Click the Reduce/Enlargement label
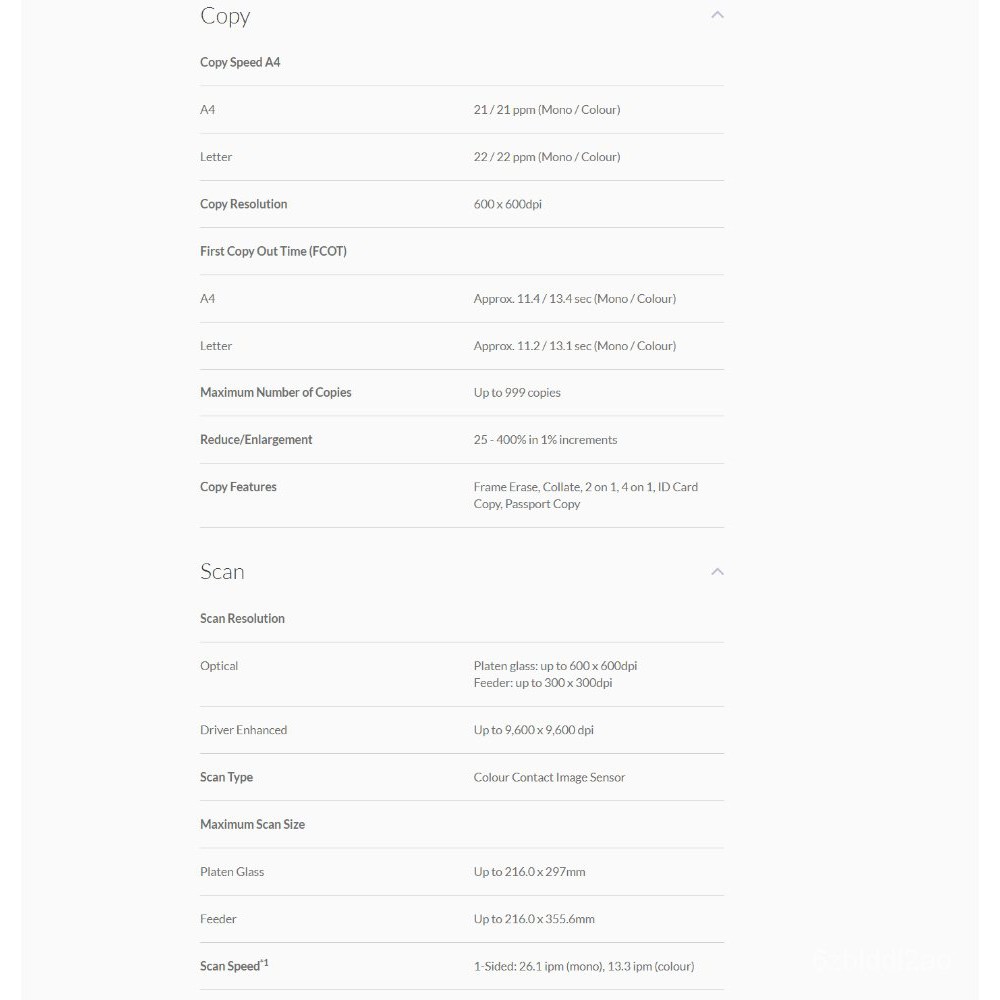Viewport: 1000px width, 1000px height. [256, 440]
